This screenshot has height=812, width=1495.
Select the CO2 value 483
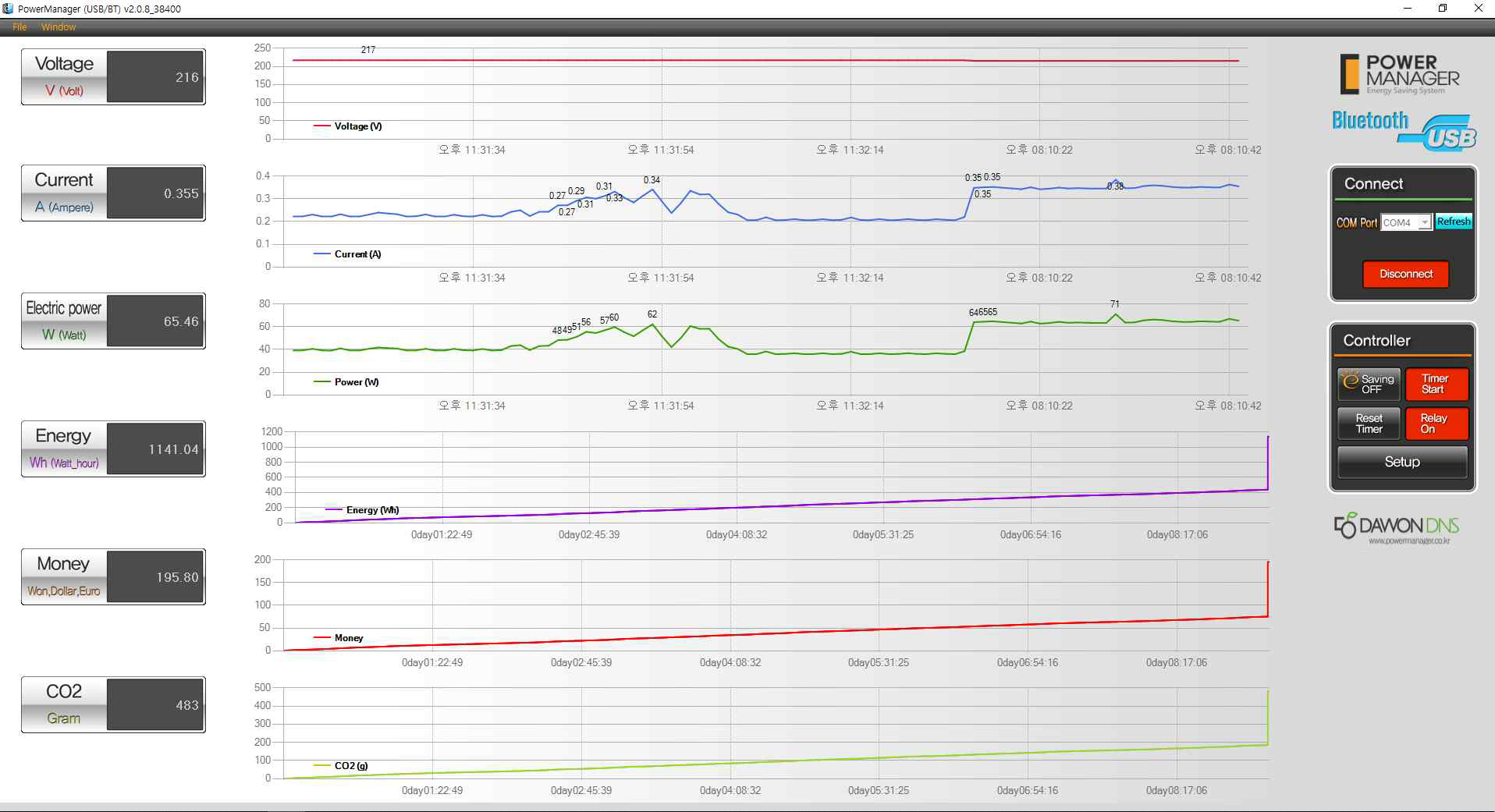click(187, 705)
